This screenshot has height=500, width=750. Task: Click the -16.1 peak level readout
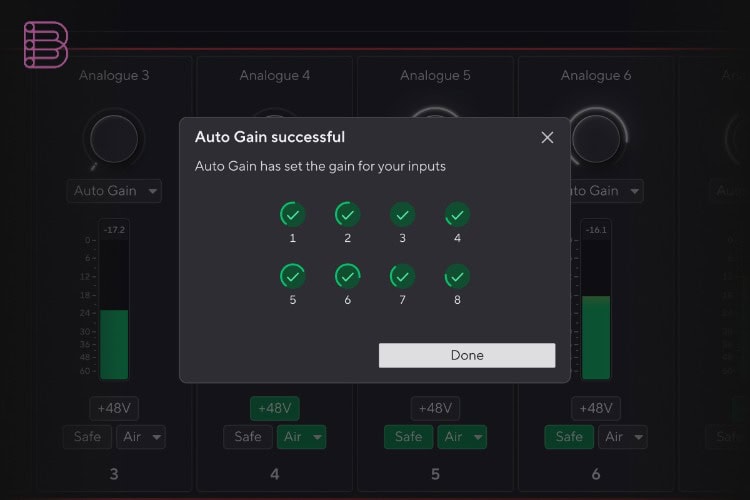[596, 230]
